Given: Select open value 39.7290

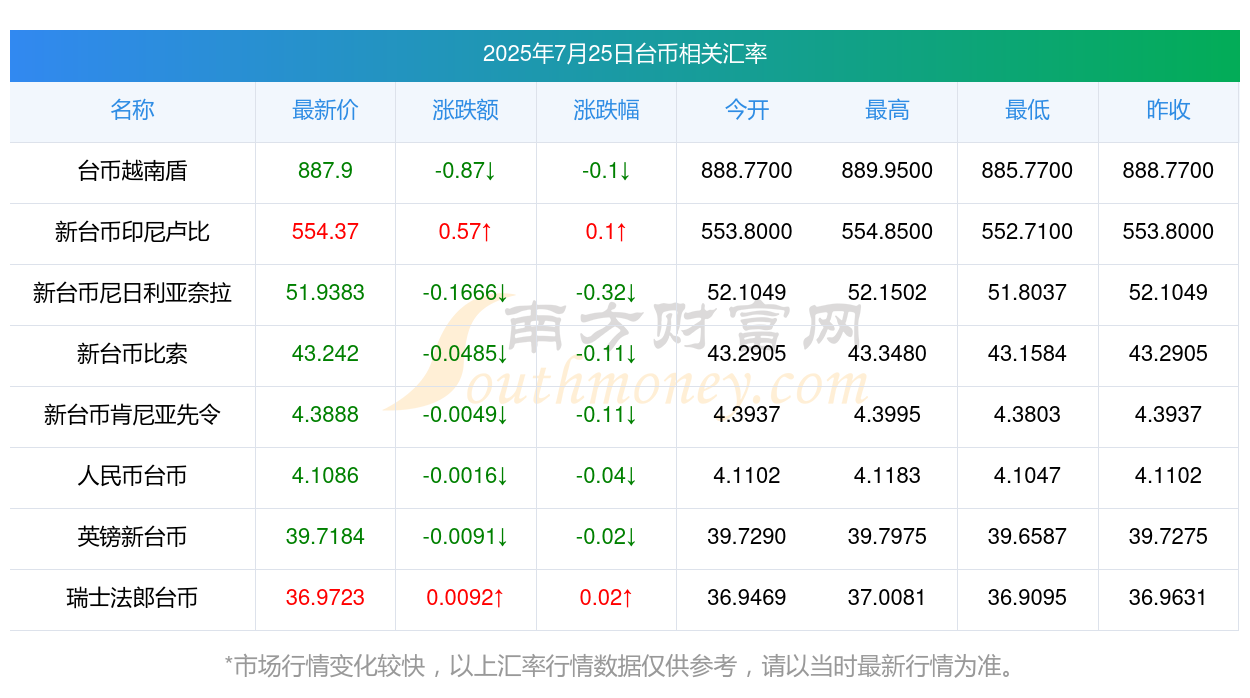Looking at the screenshot, I should (747, 537).
